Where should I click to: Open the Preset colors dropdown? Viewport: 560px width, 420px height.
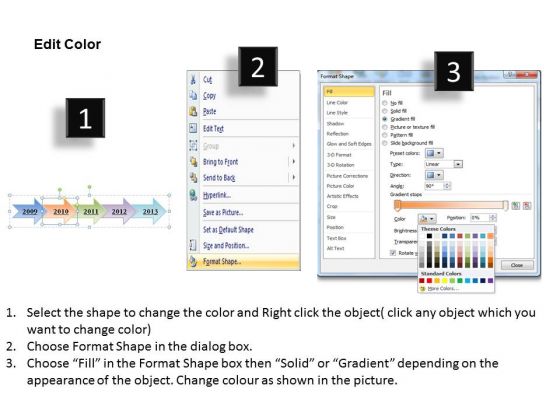(x=434, y=153)
